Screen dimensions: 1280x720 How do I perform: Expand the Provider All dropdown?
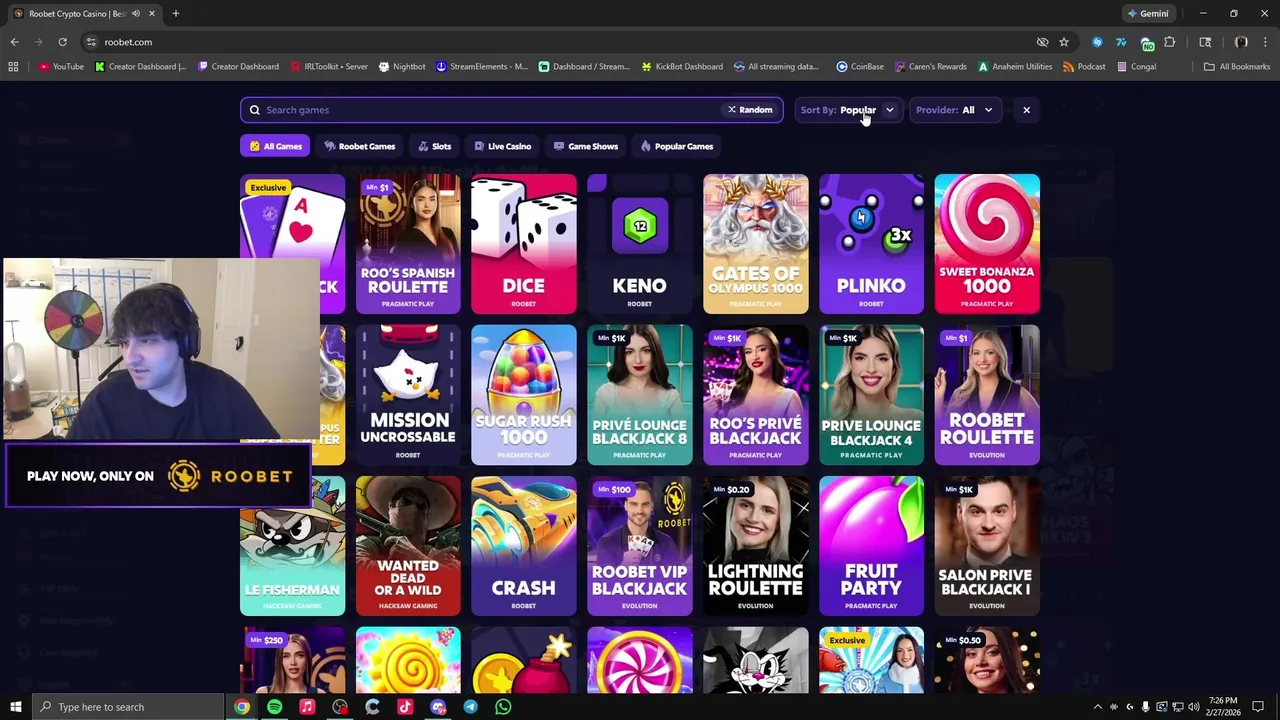click(955, 110)
